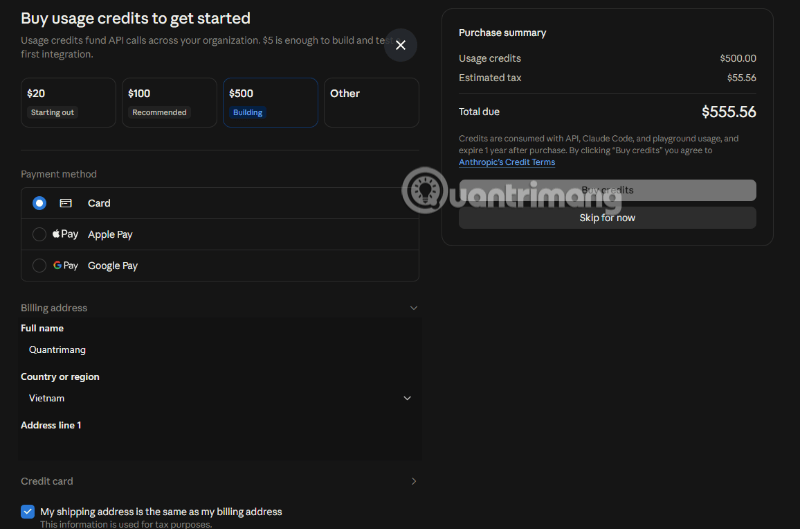Click the Address line 1 field
Image resolution: width=800 pixels, height=529 pixels.
coord(220,446)
